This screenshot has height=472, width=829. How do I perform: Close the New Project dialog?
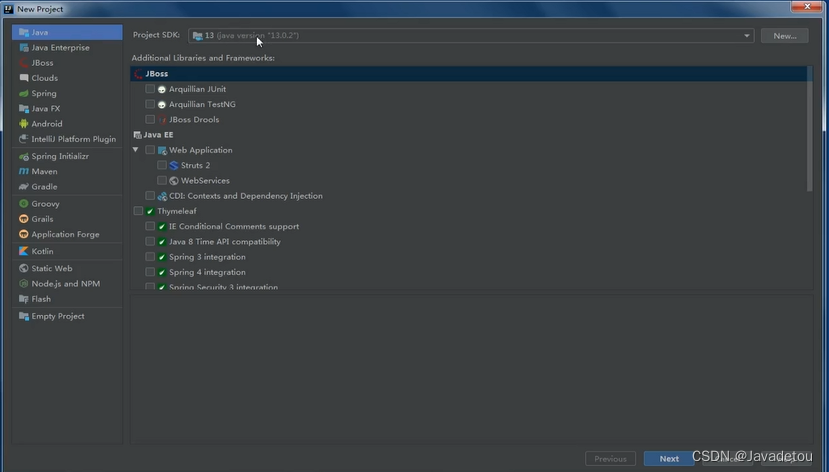pyautogui.click(x=807, y=6)
